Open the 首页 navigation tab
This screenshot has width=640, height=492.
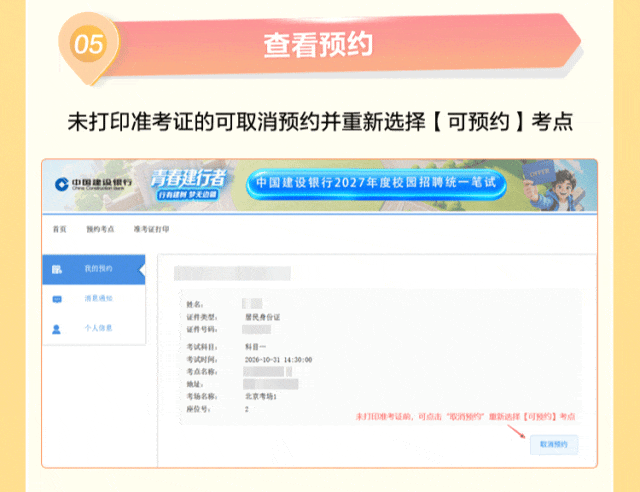(60, 229)
